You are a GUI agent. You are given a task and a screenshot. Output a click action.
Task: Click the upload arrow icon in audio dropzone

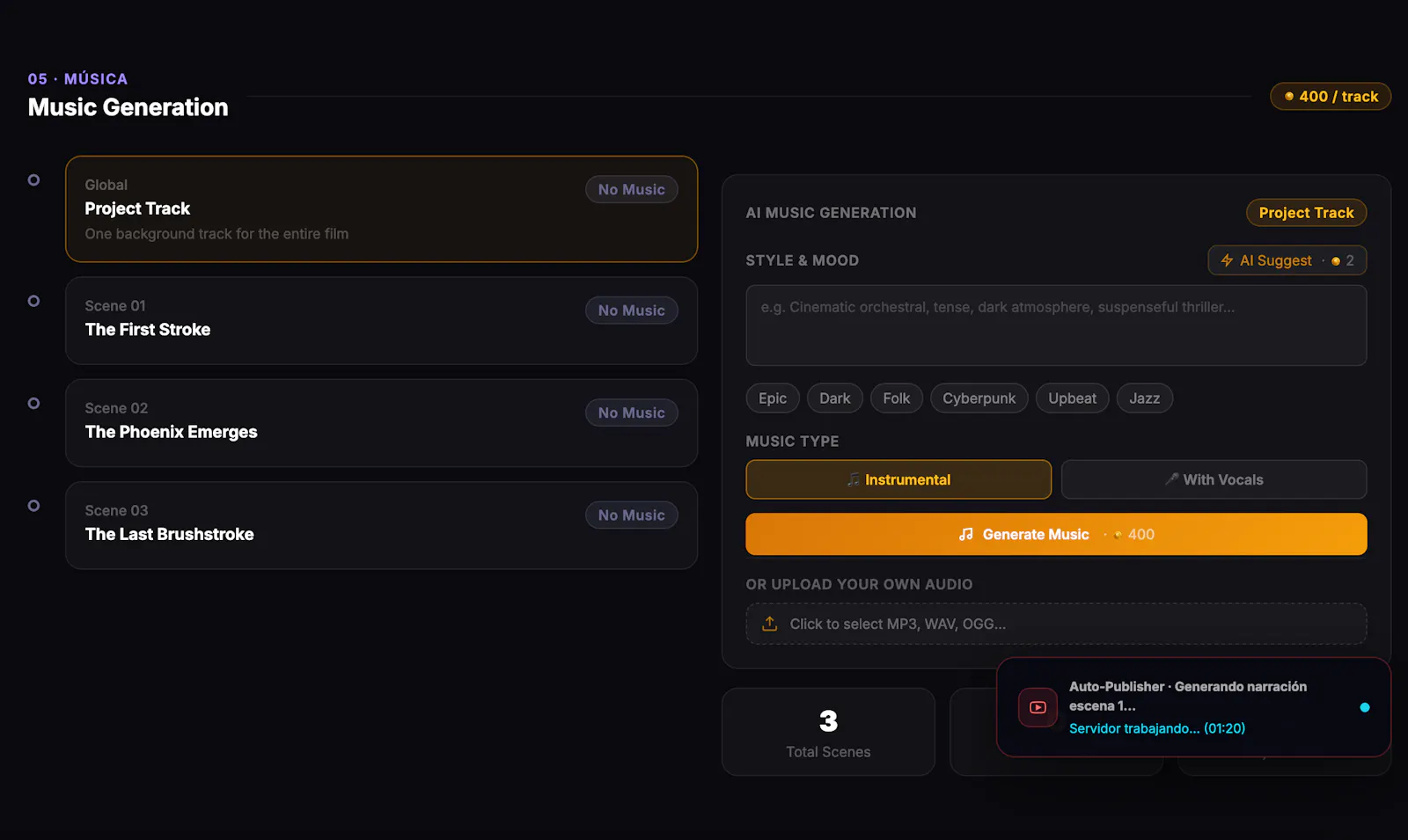click(770, 624)
